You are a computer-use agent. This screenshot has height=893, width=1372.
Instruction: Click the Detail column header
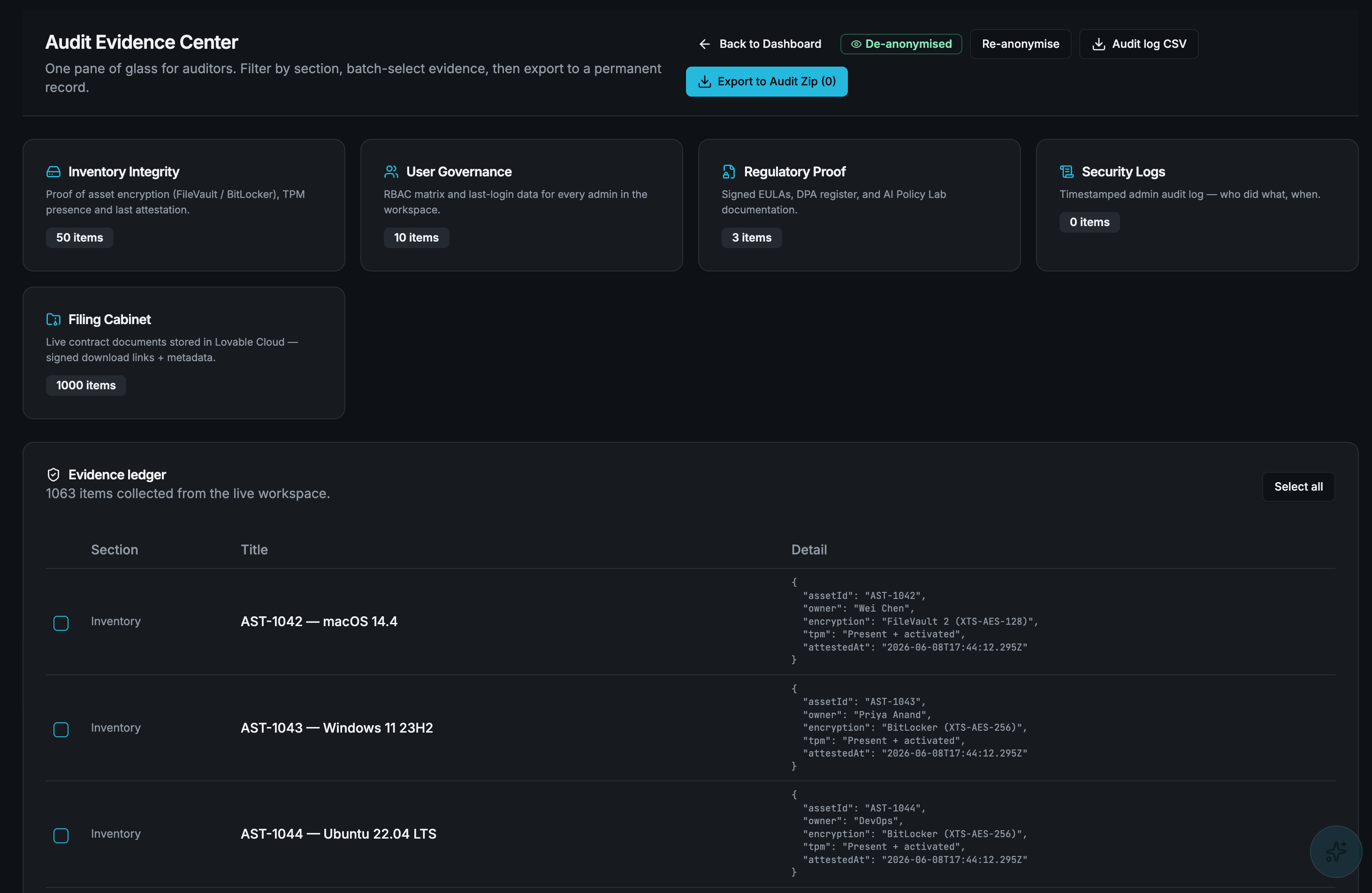click(809, 550)
